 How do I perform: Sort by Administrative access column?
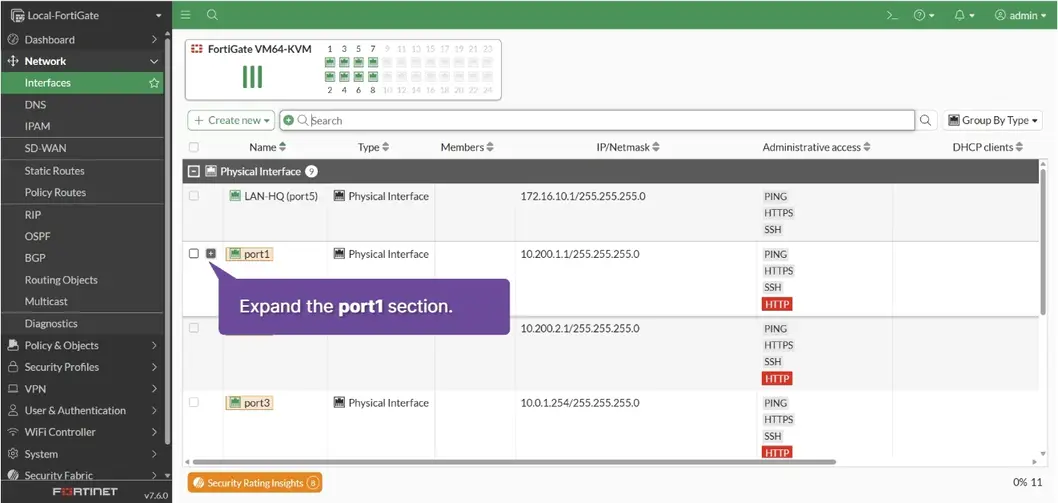816,147
